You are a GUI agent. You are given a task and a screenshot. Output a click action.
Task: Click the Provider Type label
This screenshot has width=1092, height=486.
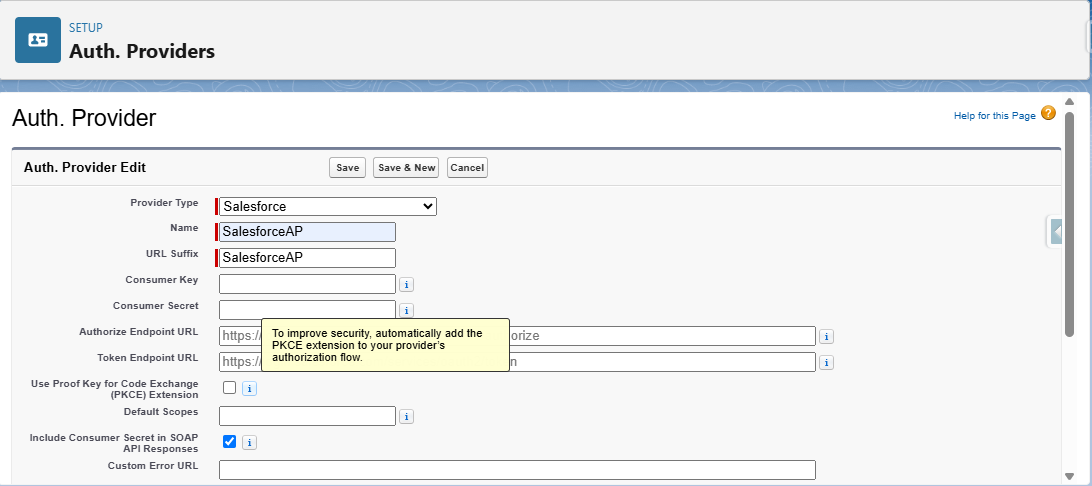(x=164, y=203)
